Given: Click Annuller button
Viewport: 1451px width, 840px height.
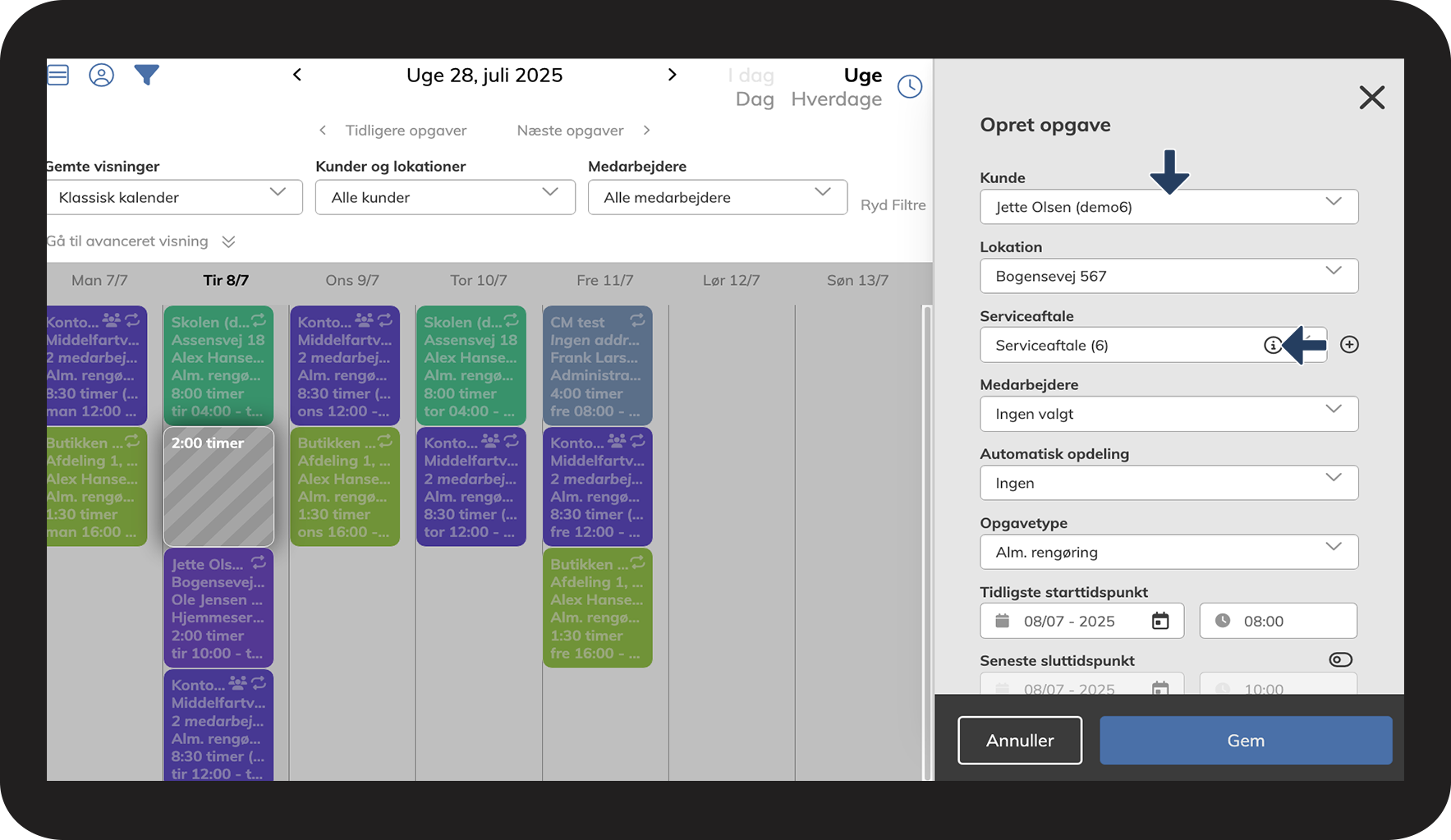Looking at the screenshot, I should click(1020, 741).
